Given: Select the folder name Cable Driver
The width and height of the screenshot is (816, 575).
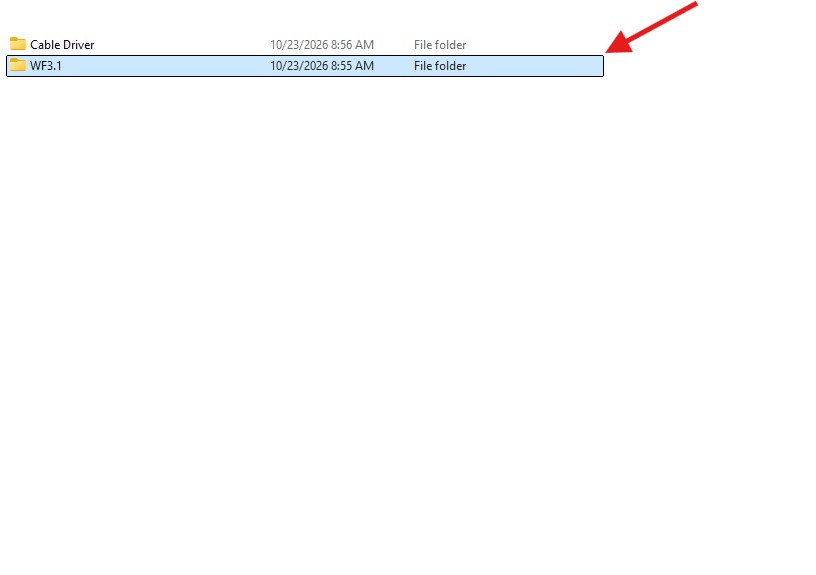Looking at the screenshot, I should coord(62,45).
